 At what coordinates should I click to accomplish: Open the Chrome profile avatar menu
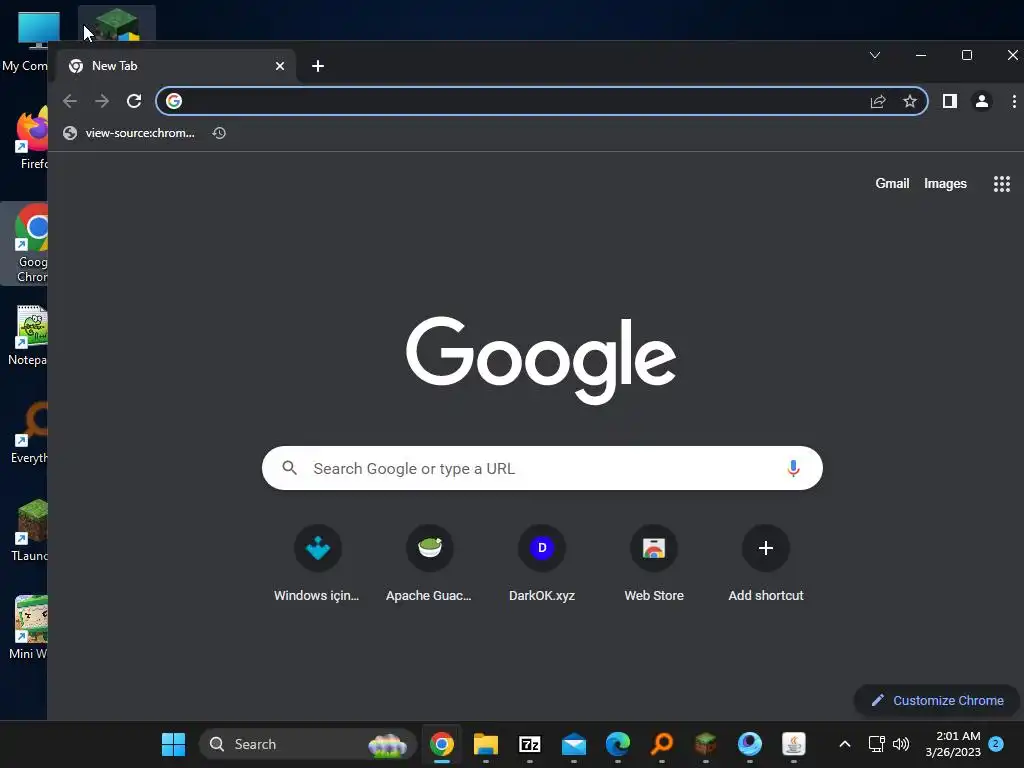(x=982, y=101)
